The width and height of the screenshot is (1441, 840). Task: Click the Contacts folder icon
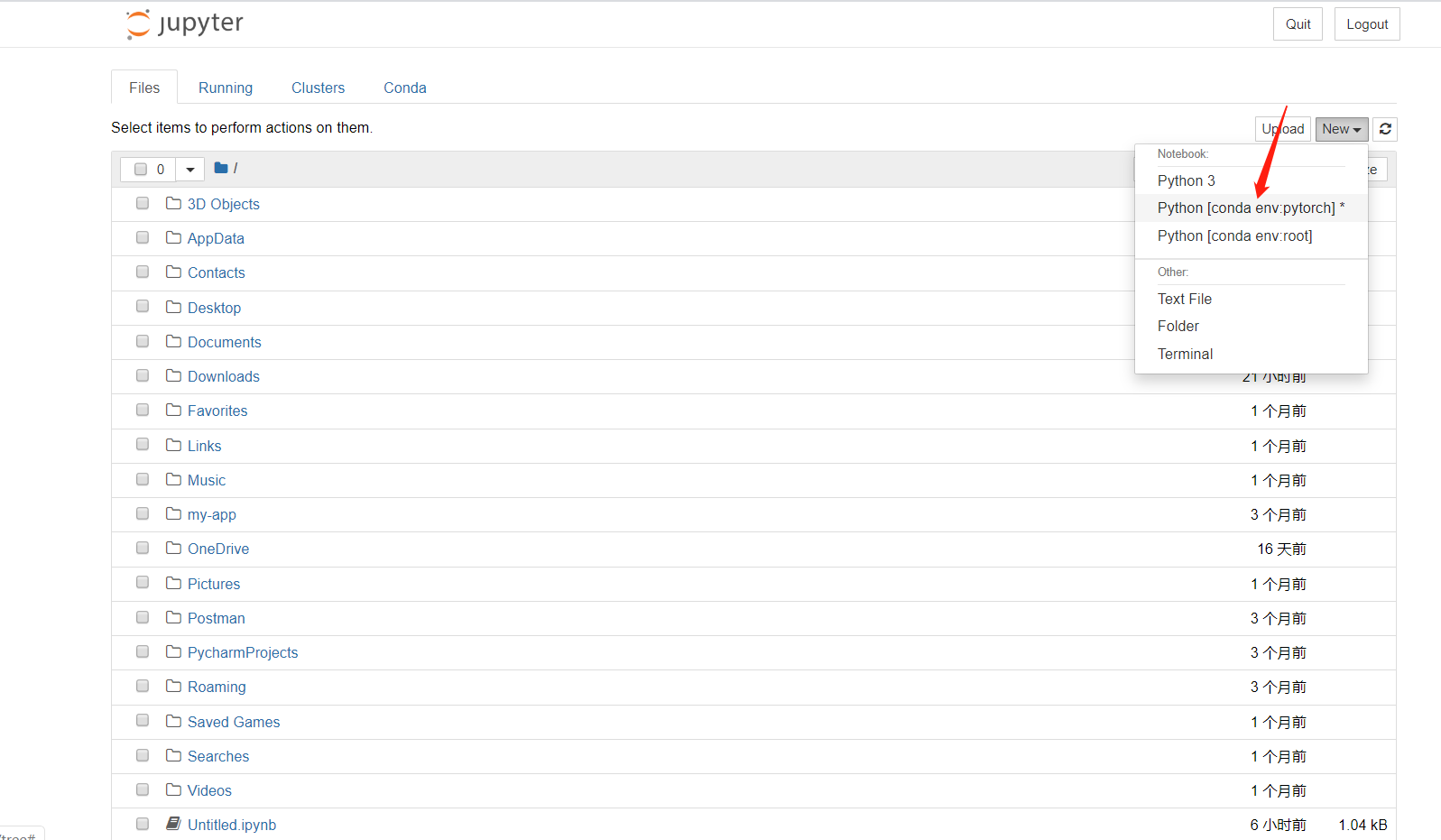click(174, 272)
